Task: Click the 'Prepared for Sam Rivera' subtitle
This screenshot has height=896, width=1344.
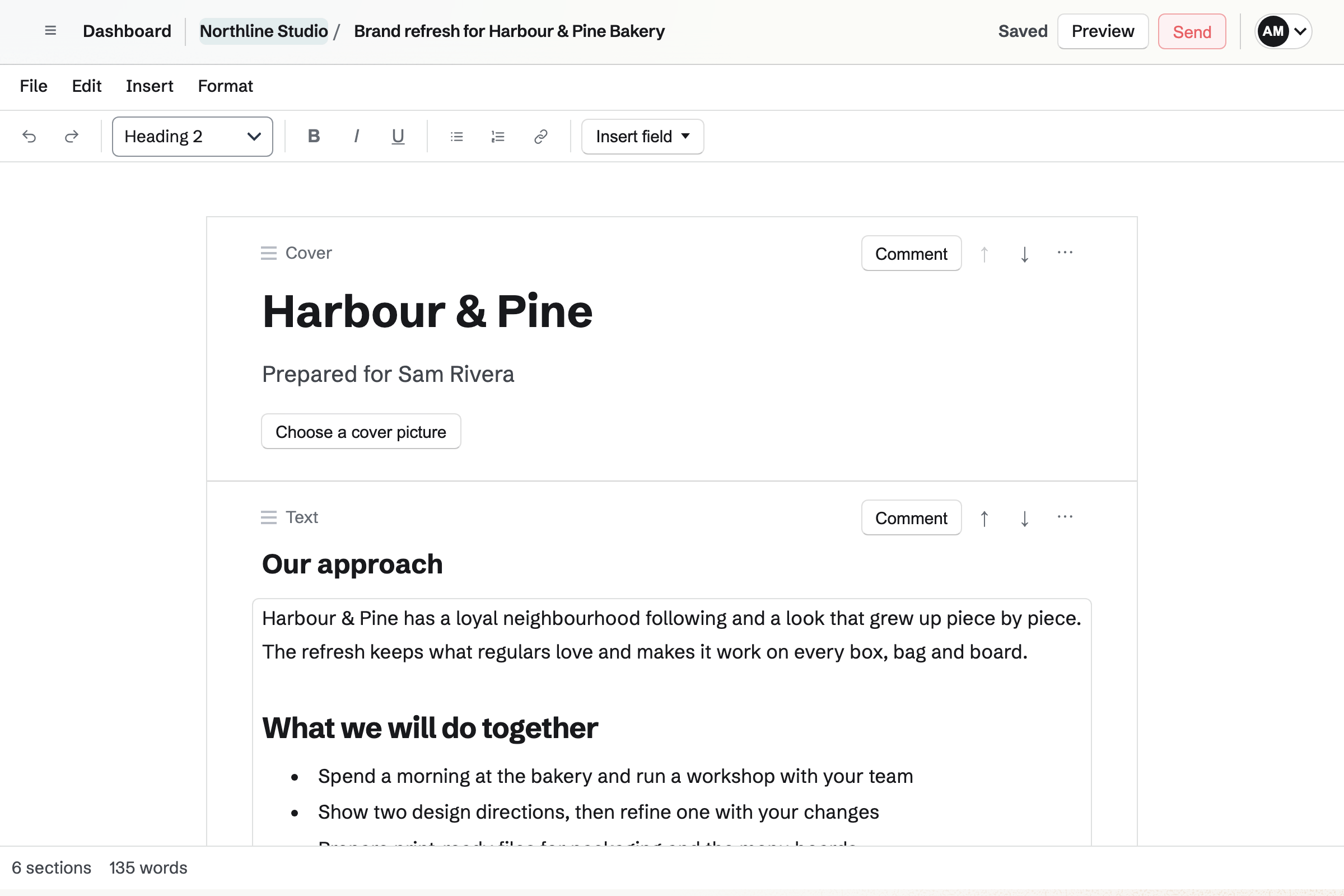Action: (388, 375)
